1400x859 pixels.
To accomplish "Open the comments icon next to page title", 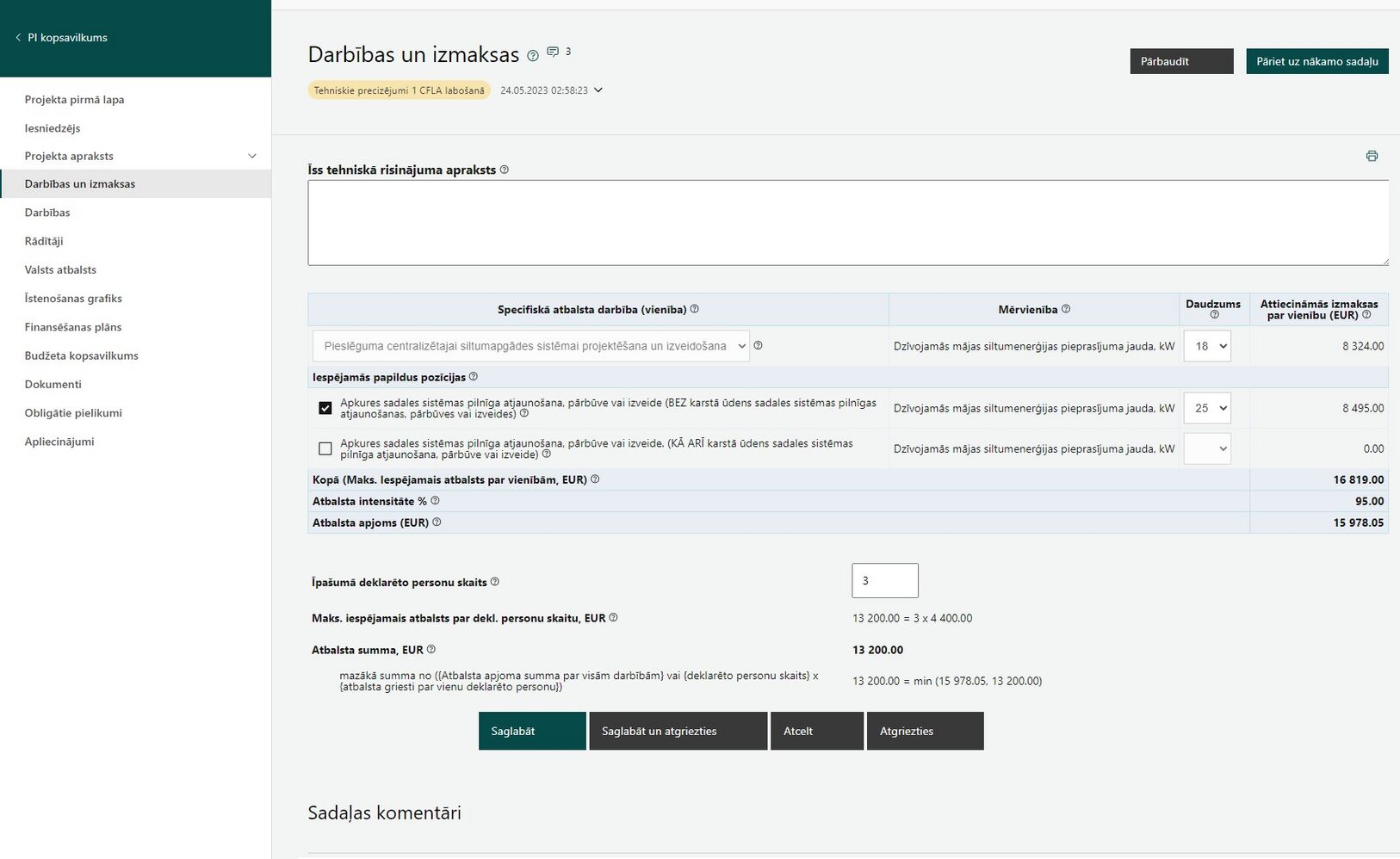I will point(553,52).
